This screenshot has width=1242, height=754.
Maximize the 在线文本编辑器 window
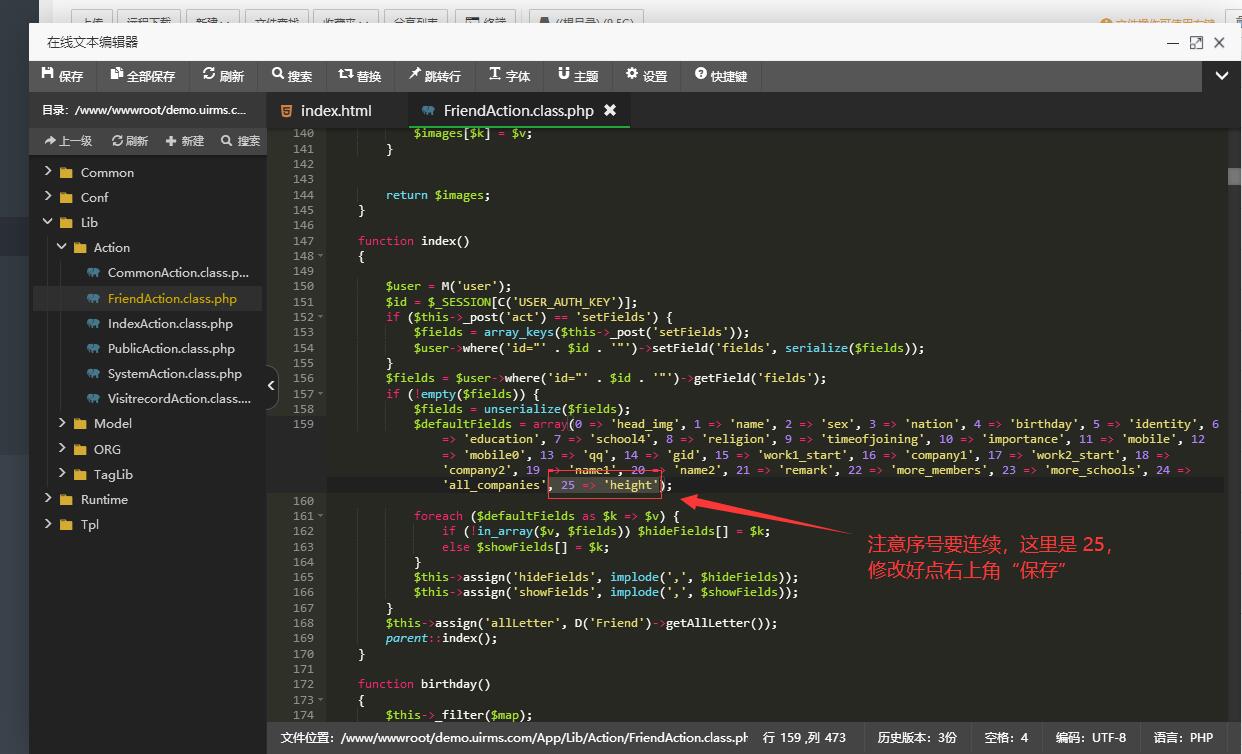pyautogui.click(x=1196, y=42)
